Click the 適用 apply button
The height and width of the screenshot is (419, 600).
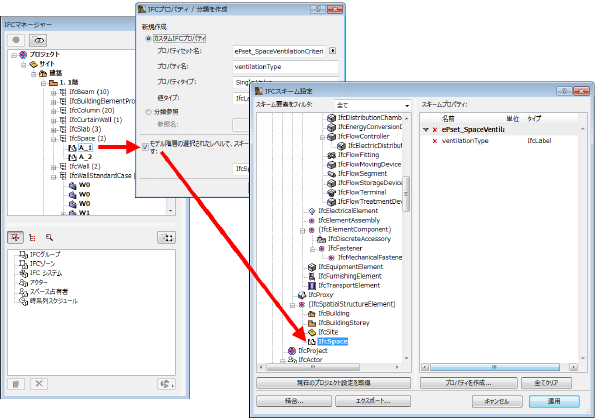tap(554, 401)
